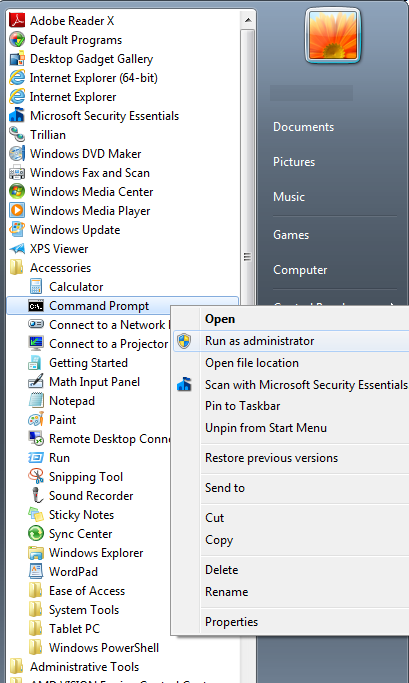The height and width of the screenshot is (683, 409).
Task: Click the Microsoft Security Essentials icon
Action: [x=17, y=115]
